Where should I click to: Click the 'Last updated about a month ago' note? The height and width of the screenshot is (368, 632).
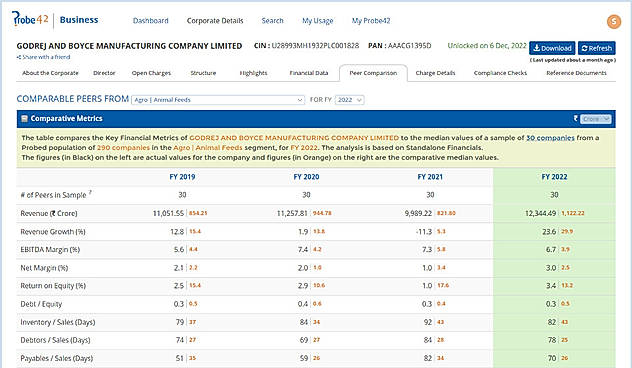[x=573, y=60]
